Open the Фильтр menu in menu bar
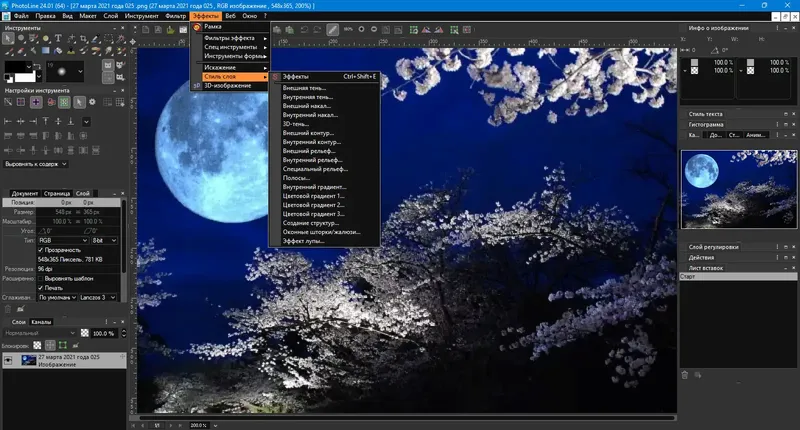 tap(176, 16)
